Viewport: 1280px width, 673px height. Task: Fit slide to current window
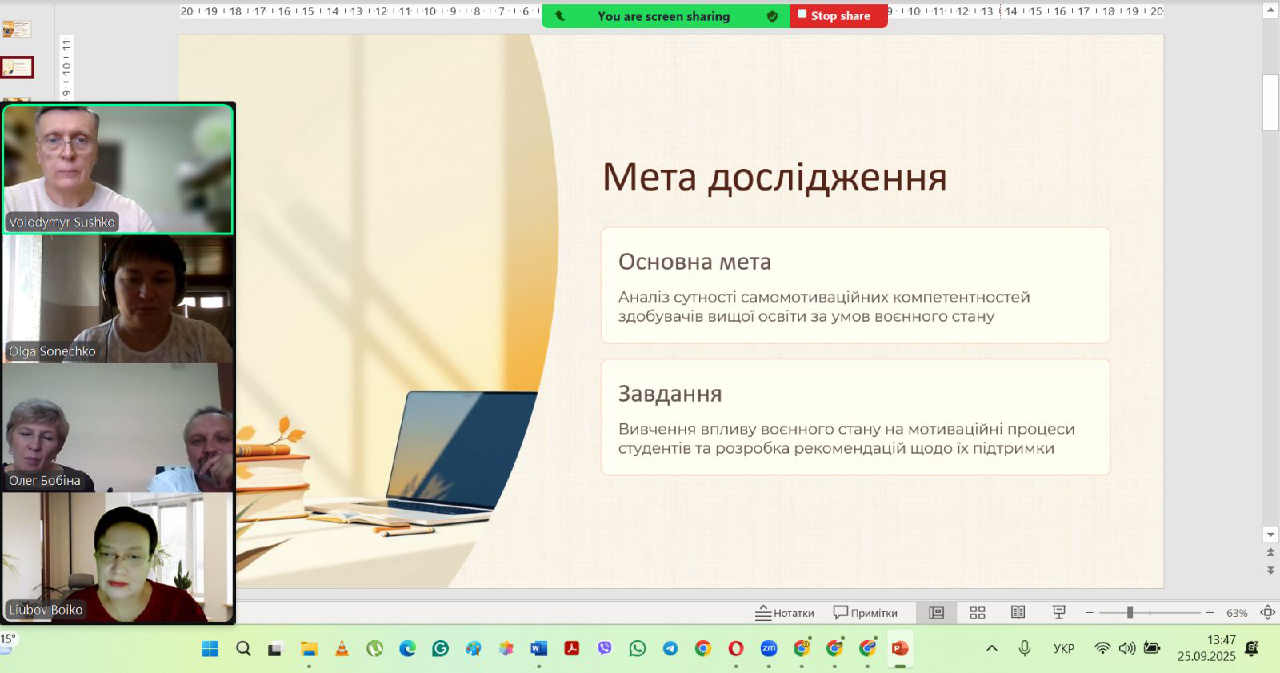click(x=1268, y=612)
